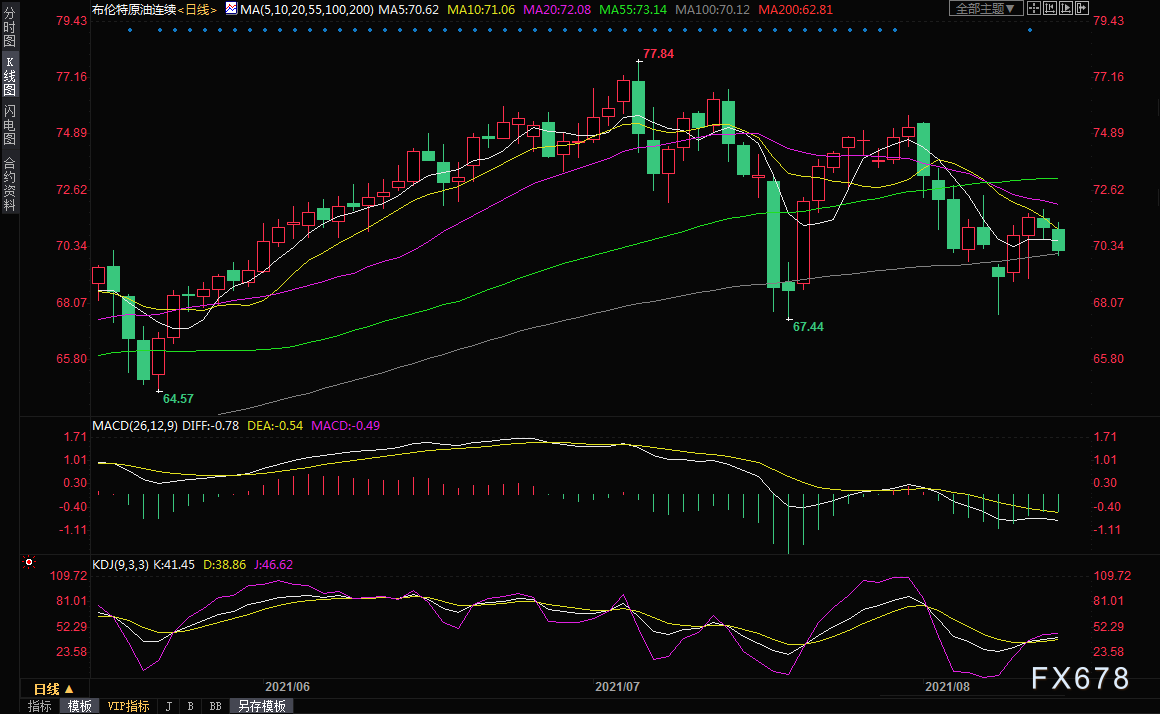Open the <日线> period label in chart title

[198, 10]
